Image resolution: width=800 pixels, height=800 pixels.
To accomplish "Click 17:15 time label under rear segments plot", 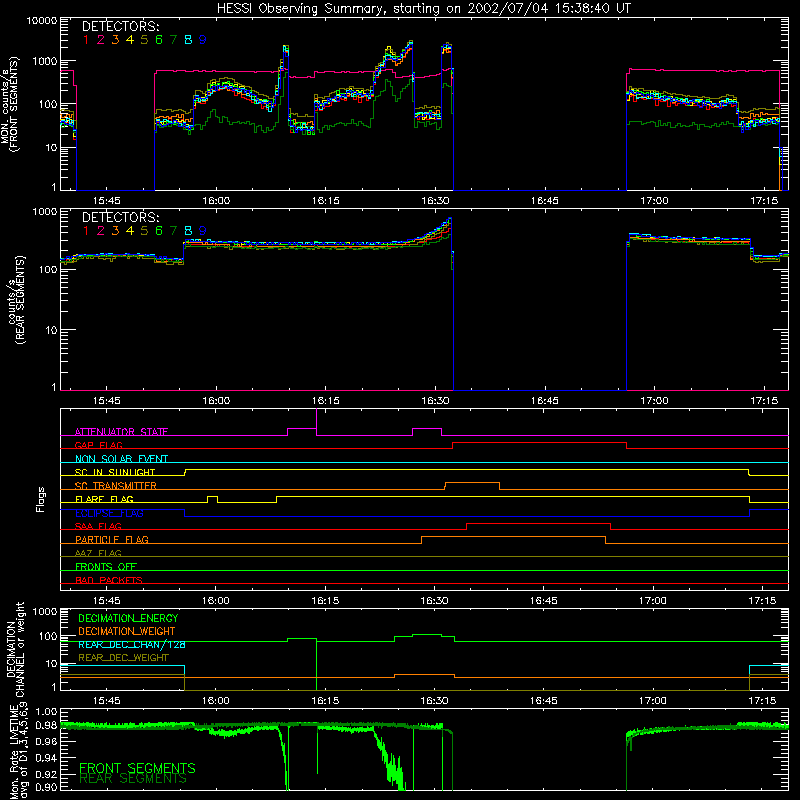I will 764,401.
